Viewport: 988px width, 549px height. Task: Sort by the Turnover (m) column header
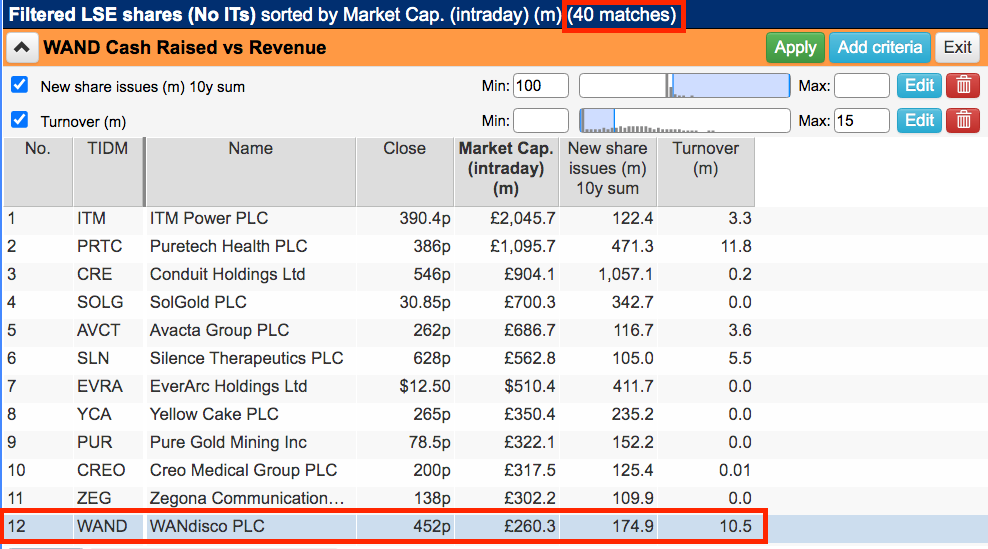[x=706, y=171]
